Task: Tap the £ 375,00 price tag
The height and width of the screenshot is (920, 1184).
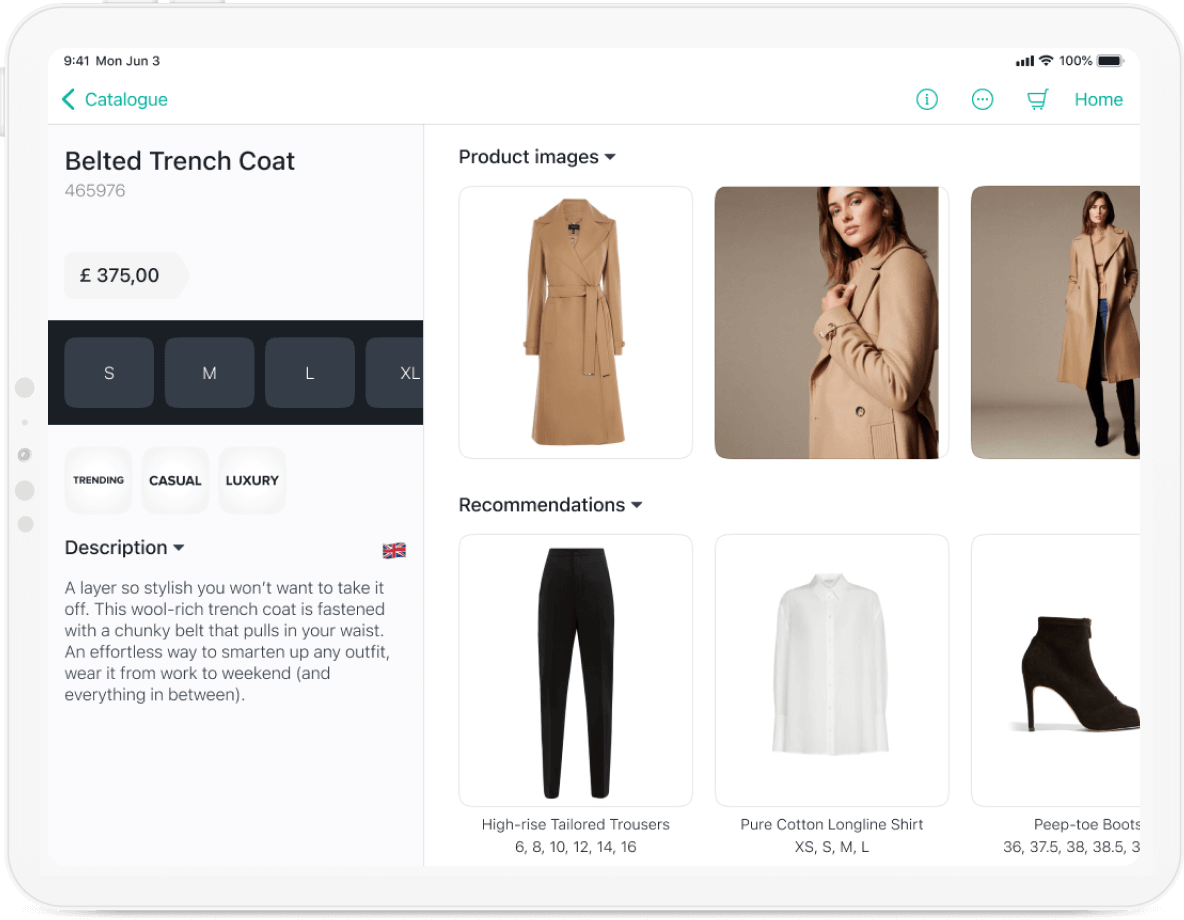Action: pyautogui.click(x=122, y=275)
